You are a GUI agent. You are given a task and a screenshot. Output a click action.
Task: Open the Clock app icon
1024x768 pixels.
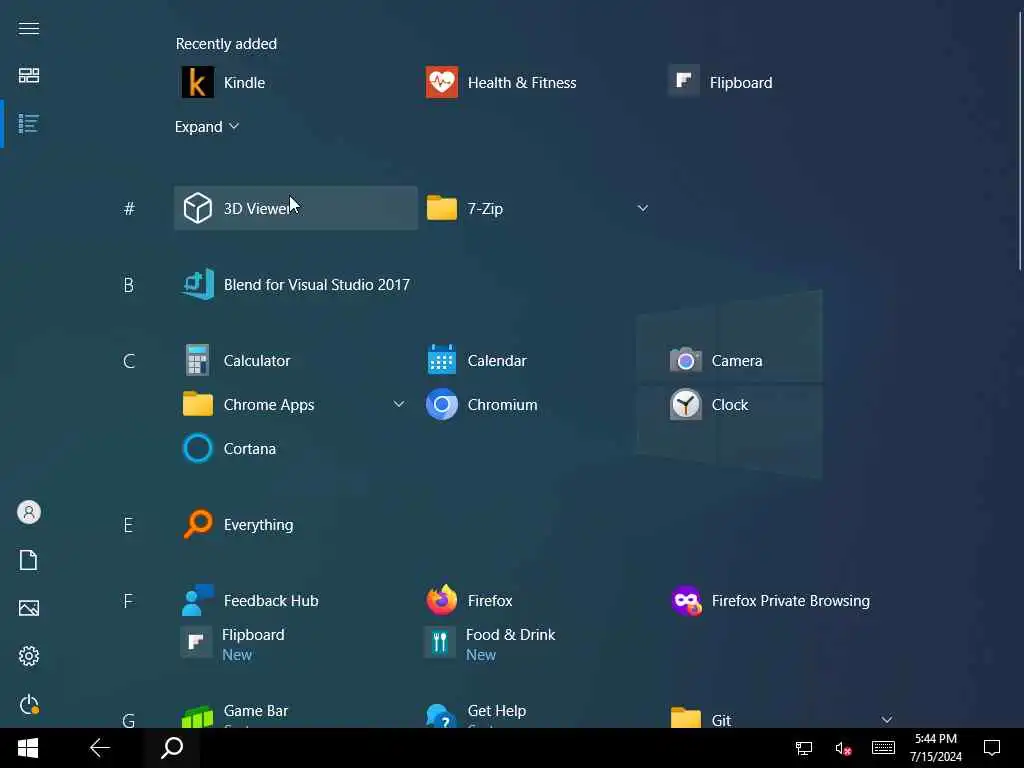(x=685, y=404)
